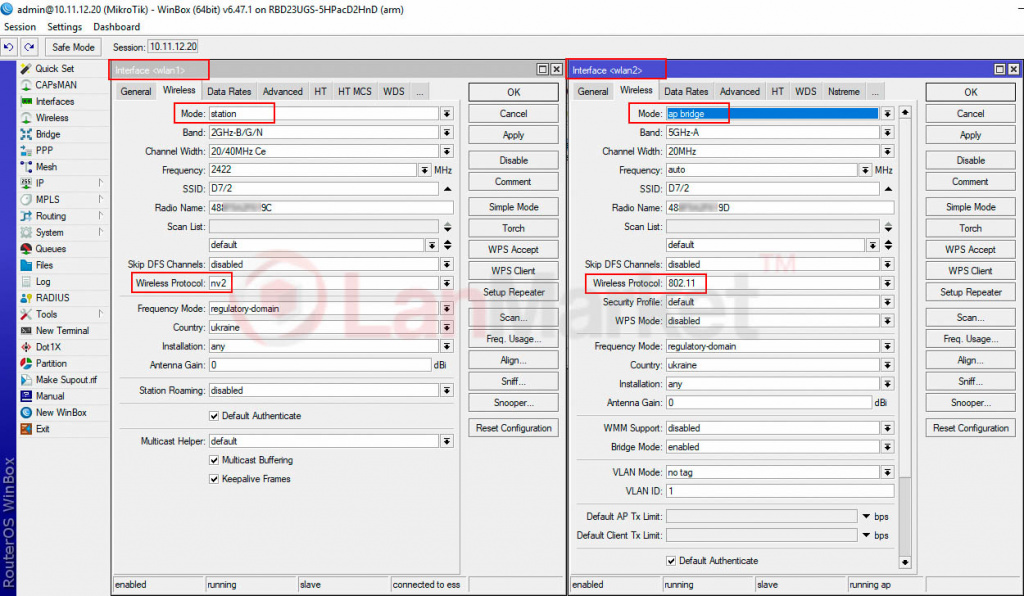Open wlan1 Country dropdown list
This screenshot has height=596, width=1024.
click(447, 328)
